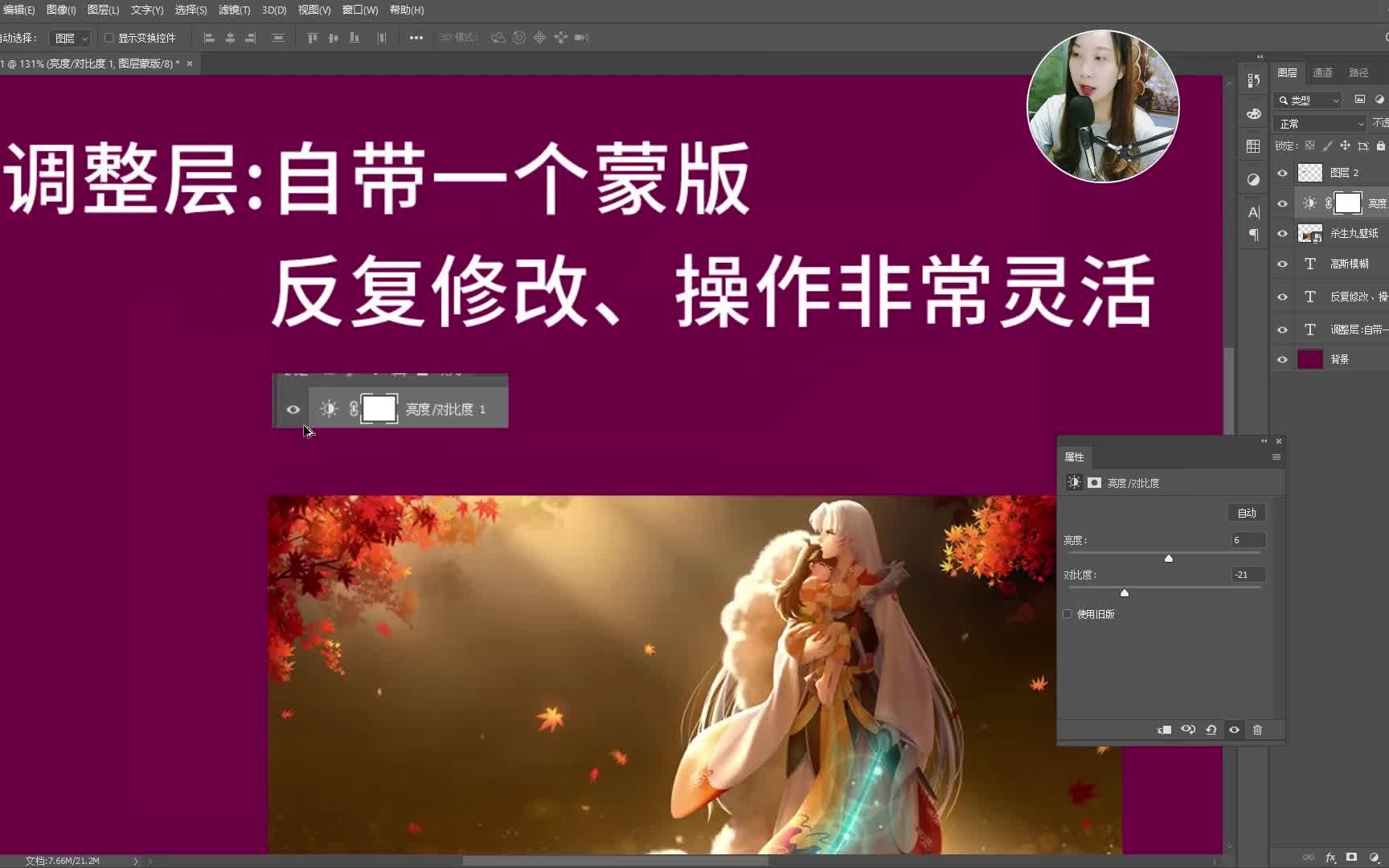Close the open document tab
The width and height of the screenshot is (1389, 868).
[x=190, y=63]
